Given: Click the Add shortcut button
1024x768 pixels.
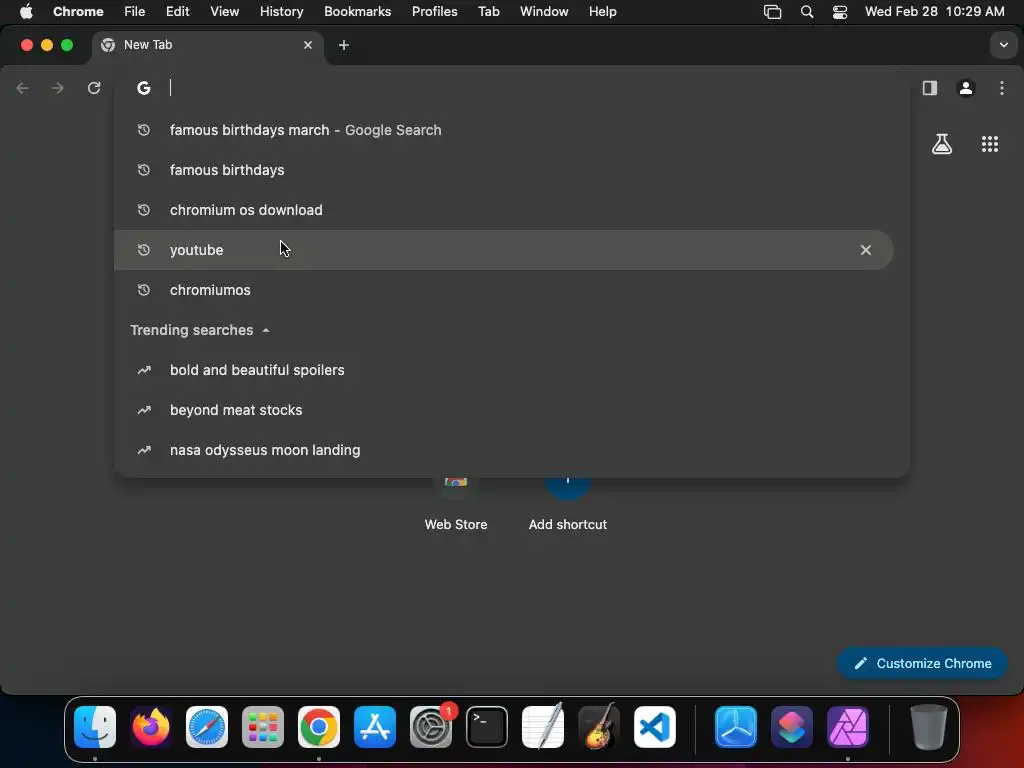Looking at the screenshot, I should (568, 503).
